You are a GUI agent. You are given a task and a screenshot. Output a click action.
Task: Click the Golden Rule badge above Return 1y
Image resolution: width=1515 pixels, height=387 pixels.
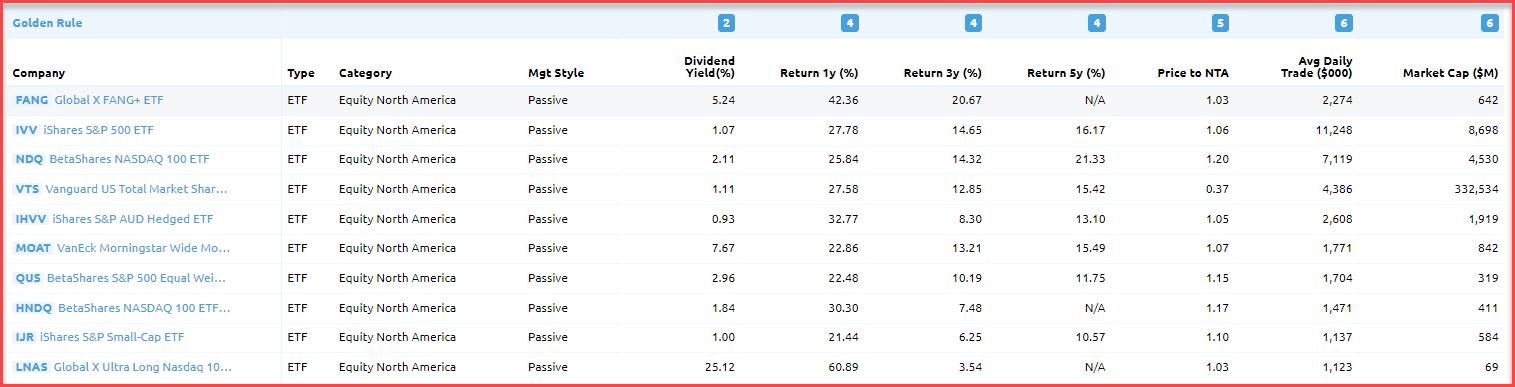[850, 23]
